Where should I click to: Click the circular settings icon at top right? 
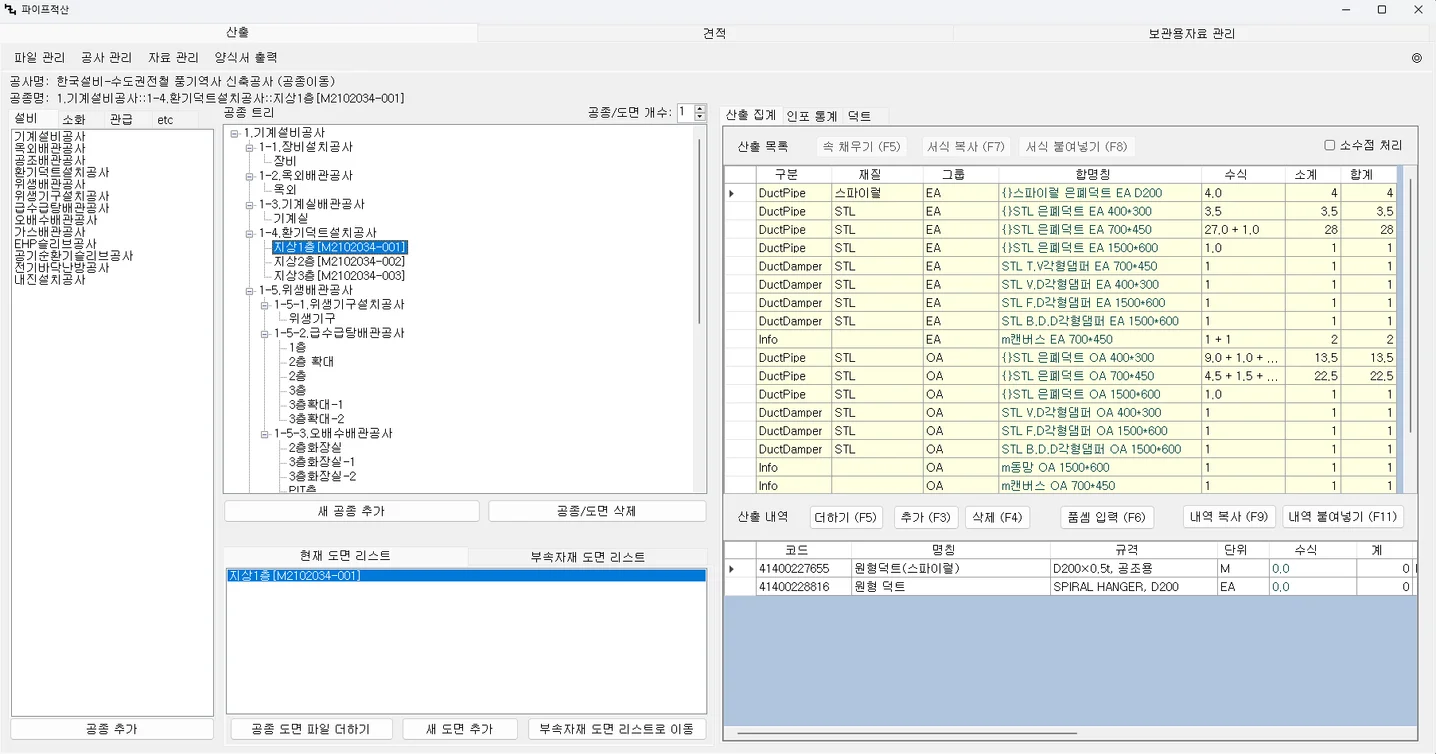(1416, 58)
